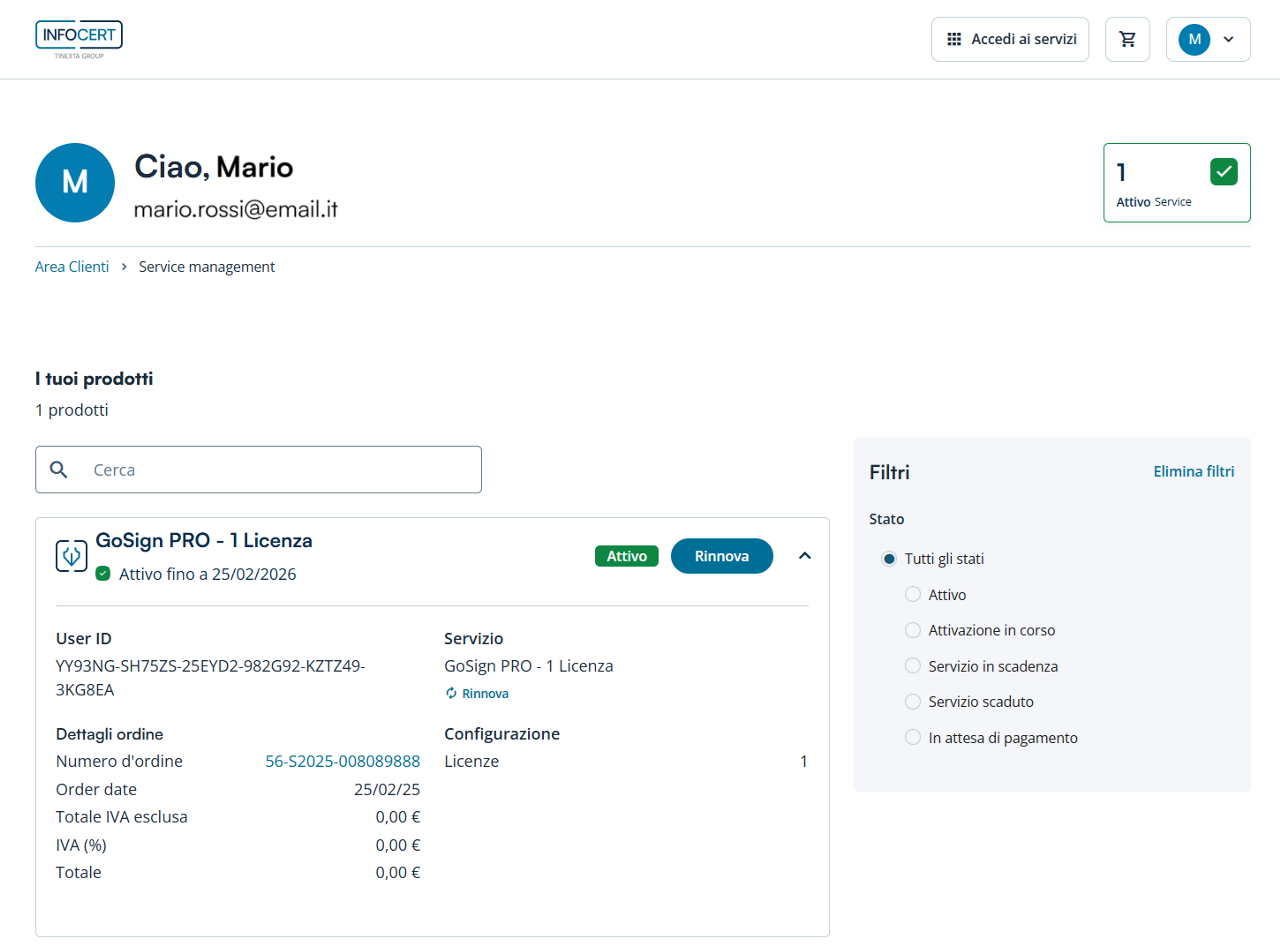
Task: Click the large Mario profile avatar
Action: click(75, 182)
